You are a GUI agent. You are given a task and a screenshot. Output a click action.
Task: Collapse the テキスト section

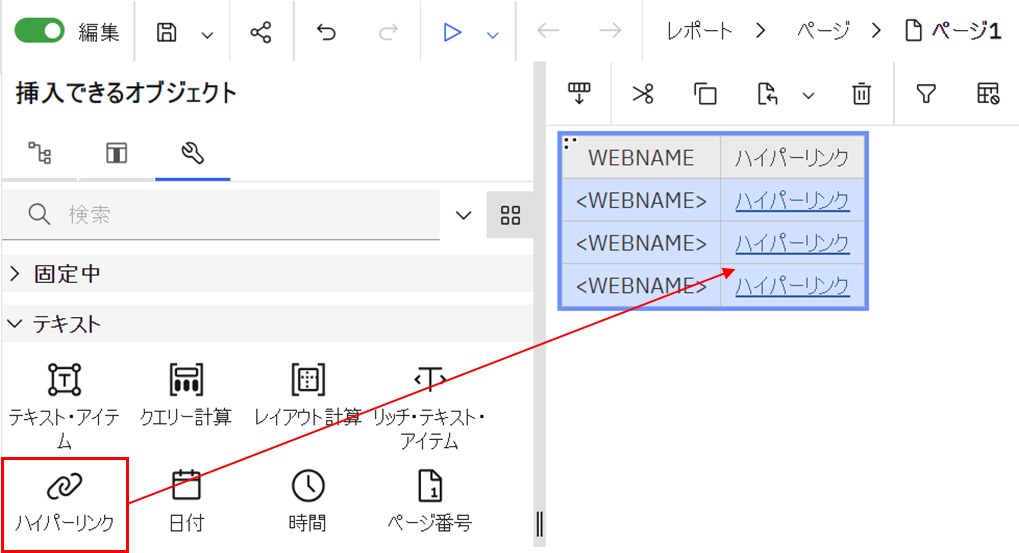(268, 324)
